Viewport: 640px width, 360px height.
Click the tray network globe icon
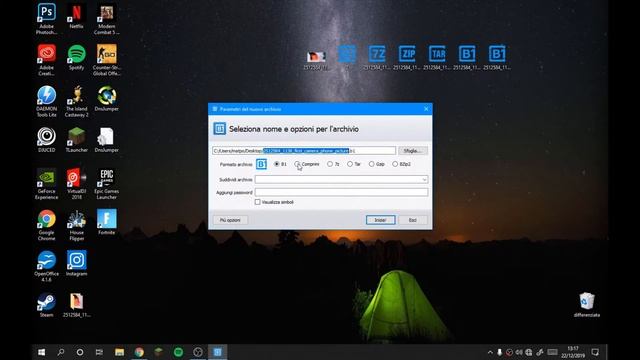[x=529, y=352]
